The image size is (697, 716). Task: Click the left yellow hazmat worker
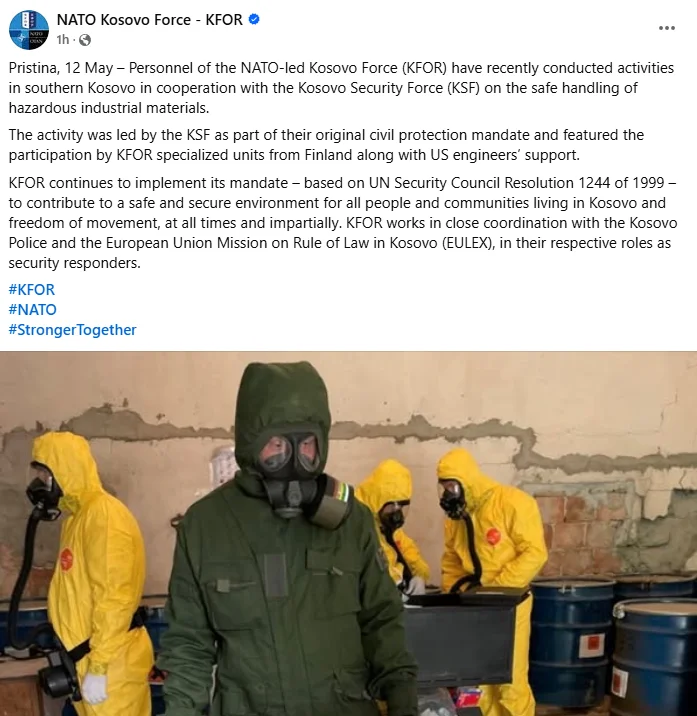tap(84, 573)
